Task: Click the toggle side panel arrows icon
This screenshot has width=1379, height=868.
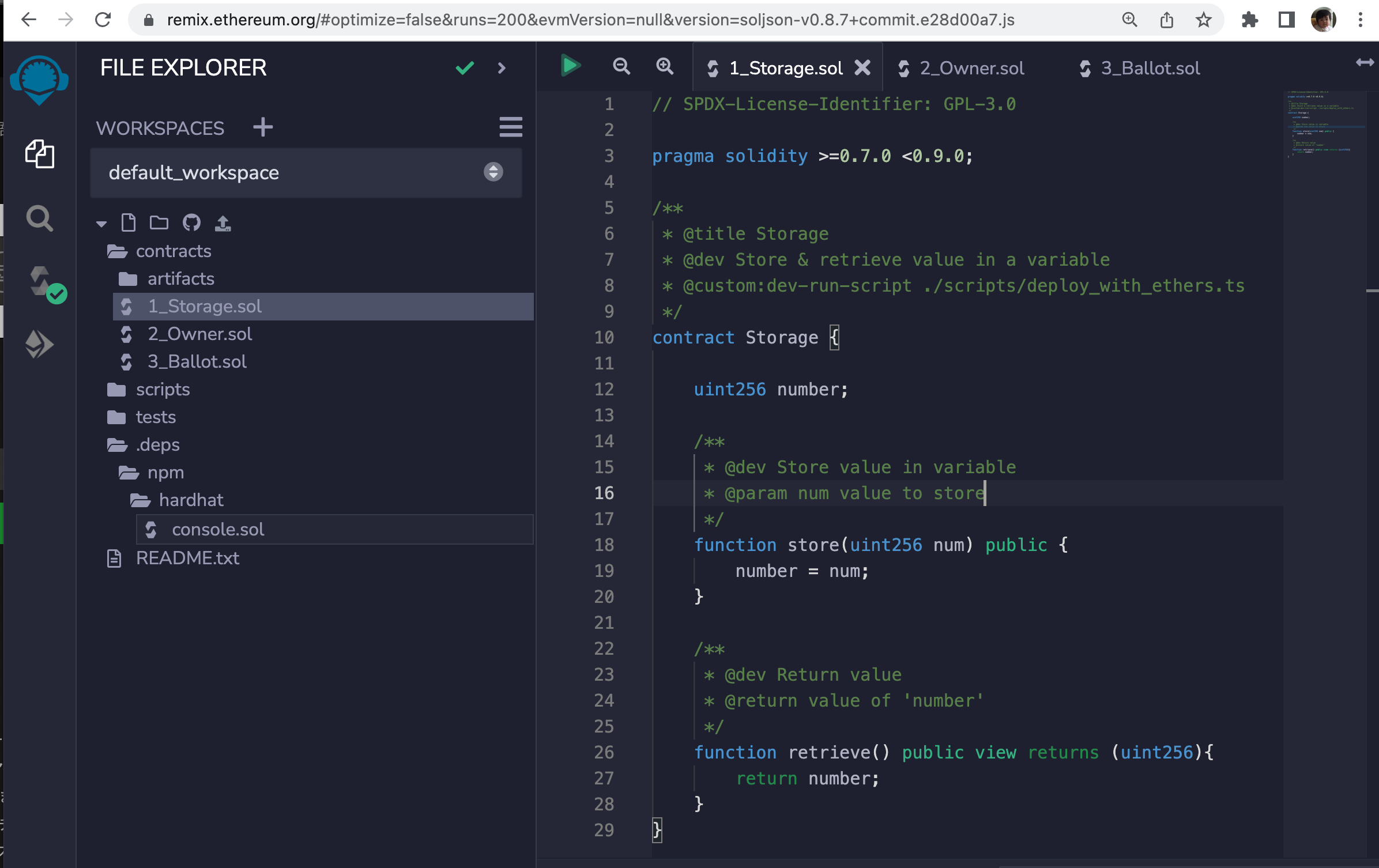Action: coord(1365,62)
